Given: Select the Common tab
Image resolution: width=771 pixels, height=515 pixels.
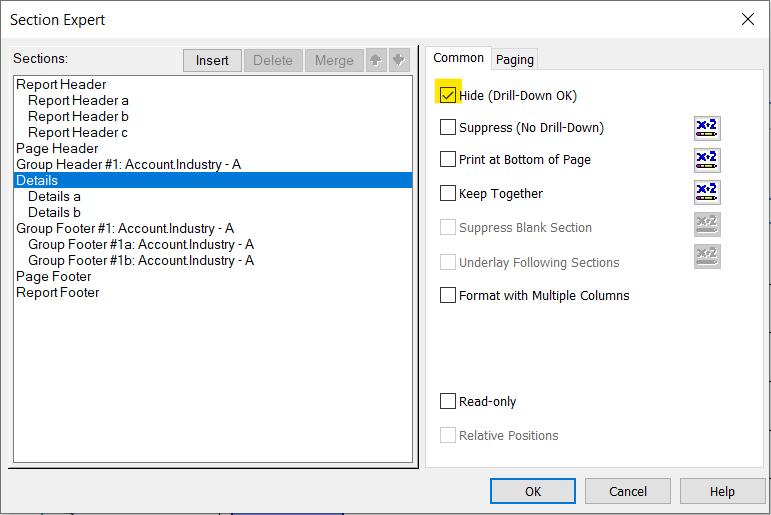Looking at the screenshot, I should (459, 58).
